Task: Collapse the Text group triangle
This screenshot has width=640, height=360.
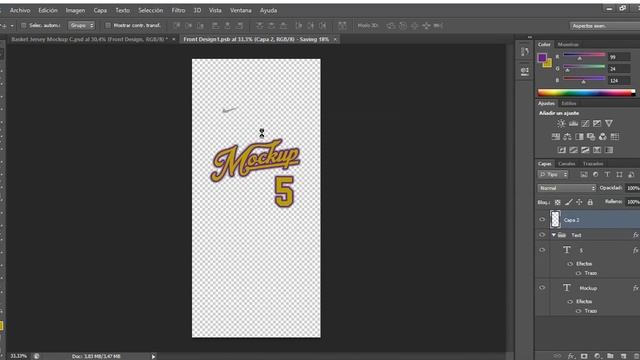Action: pos(554,235)
